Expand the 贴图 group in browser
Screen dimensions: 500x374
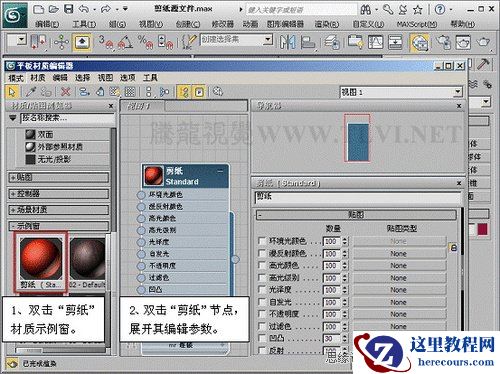(59, 177)
